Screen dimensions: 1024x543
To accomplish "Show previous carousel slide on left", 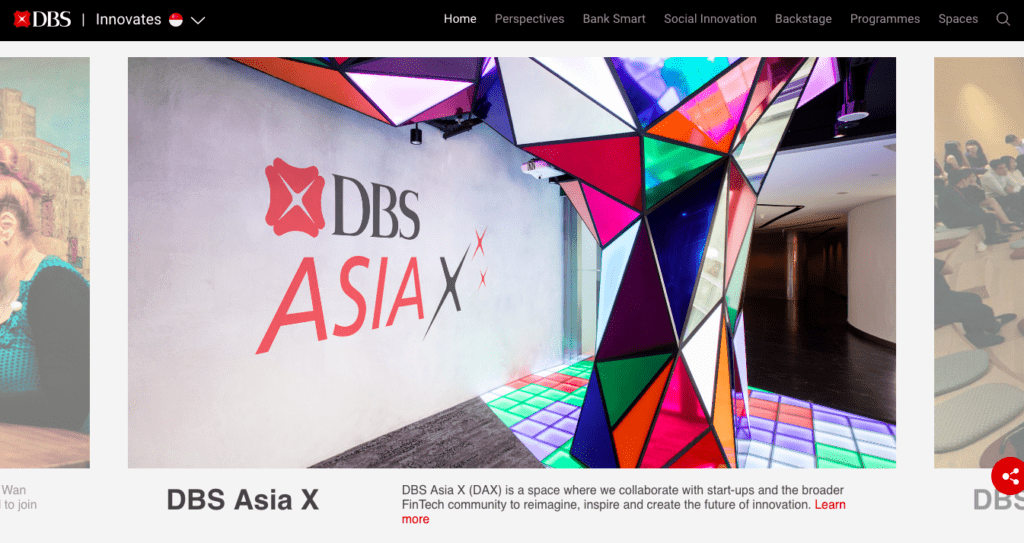I will click(x=44, y=262).
